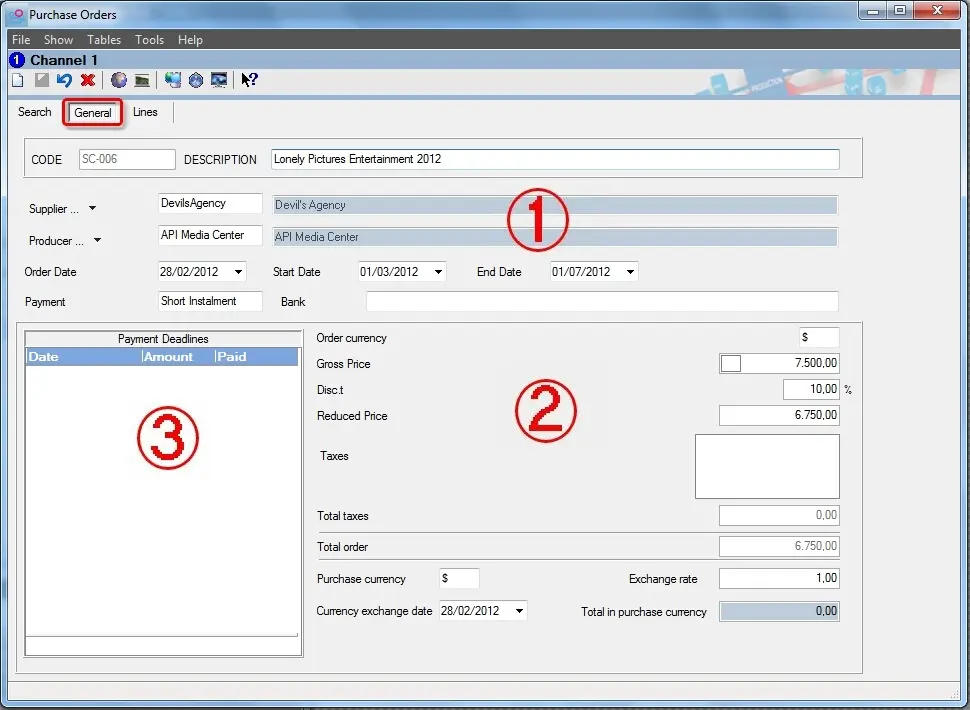Expand the Supplier dropdown arrow
This screenshot has width=970, height=710.
coord(93,209)
